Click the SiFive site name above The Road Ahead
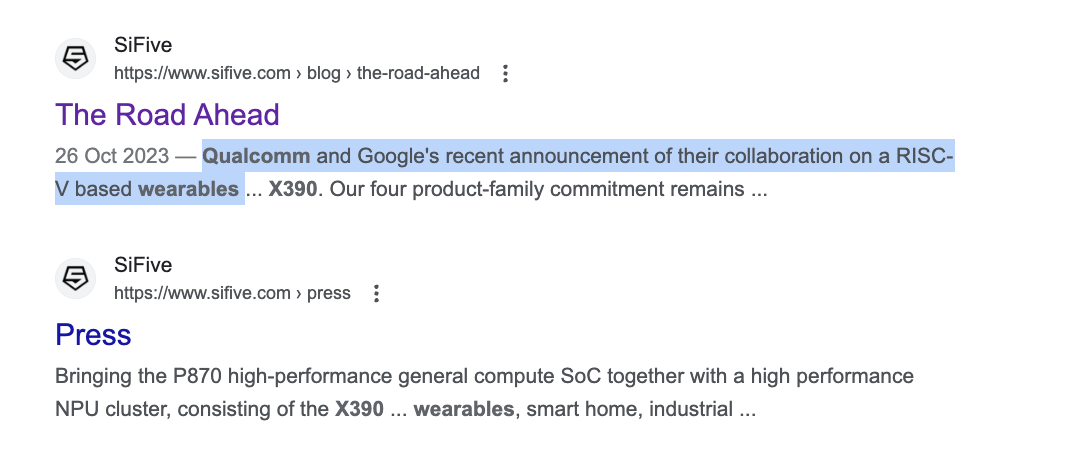Viewport: 1072px width, 460px height. point(143,46)
